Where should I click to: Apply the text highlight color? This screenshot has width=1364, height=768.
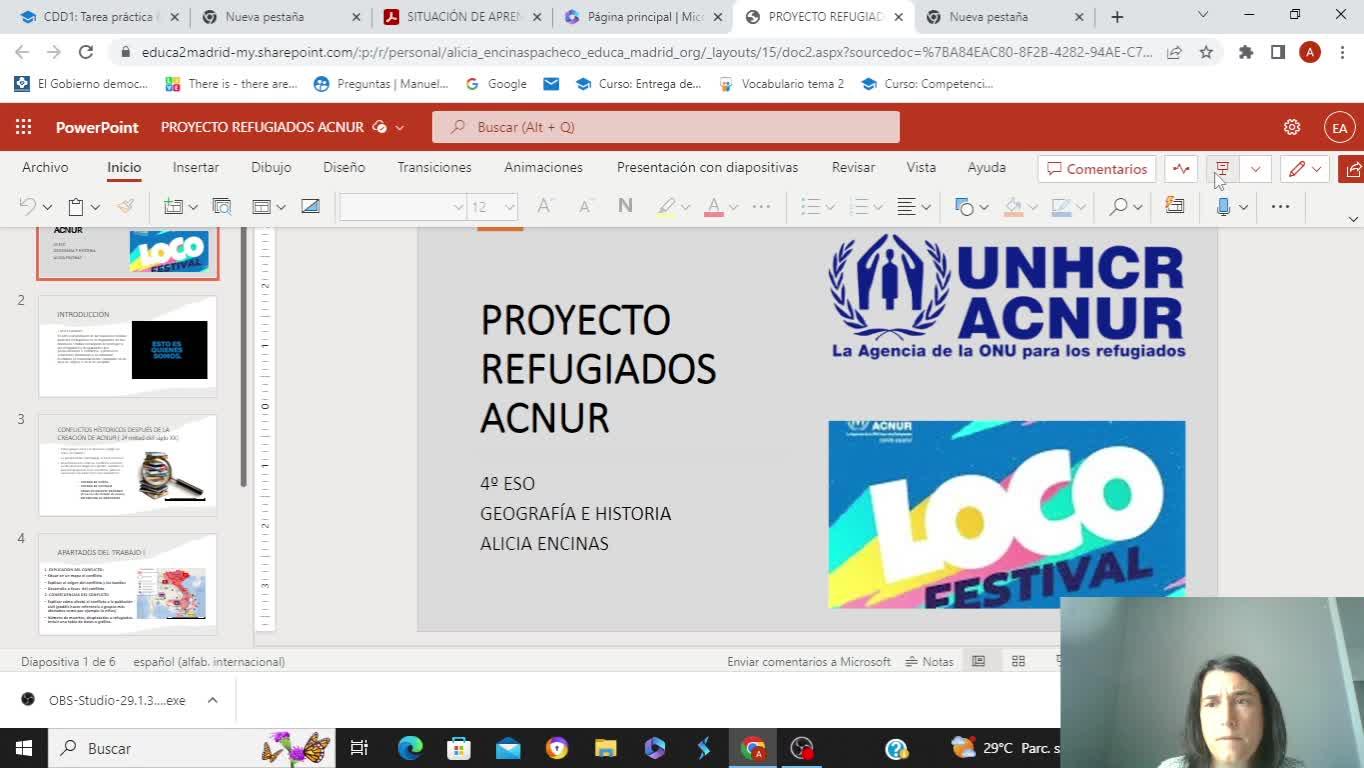[x=666, y=206]
